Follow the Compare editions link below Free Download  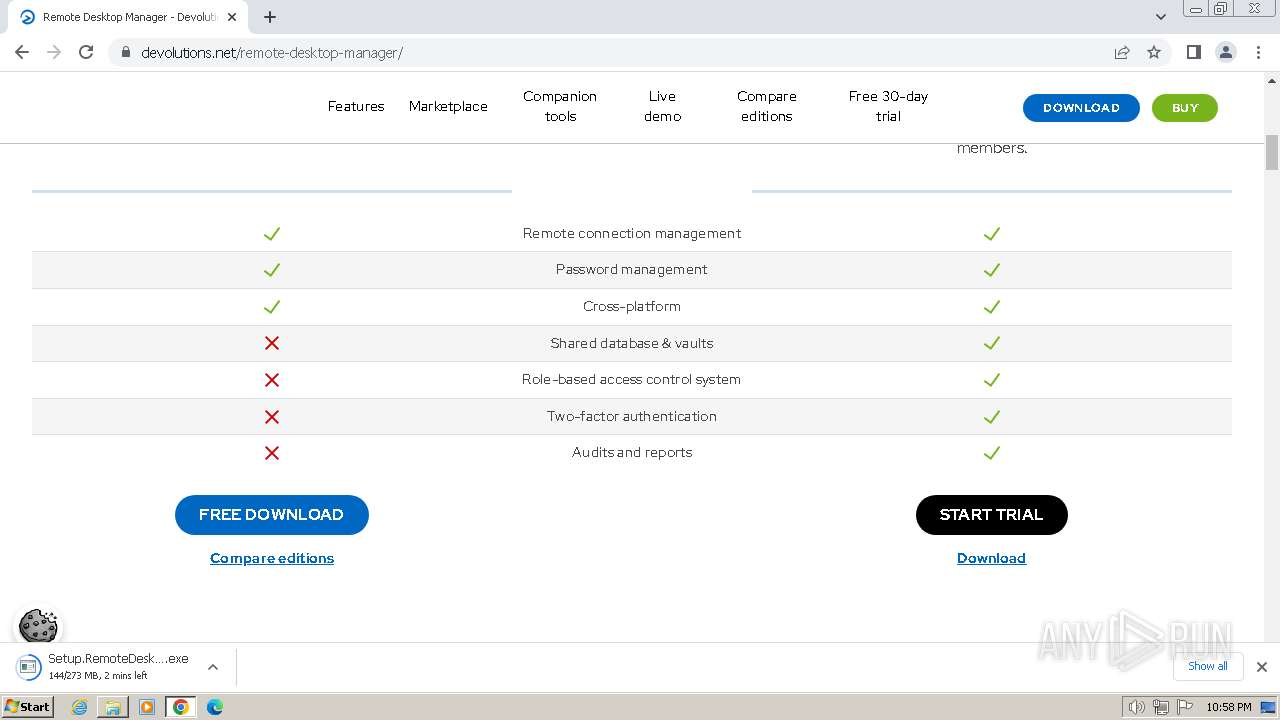272,558
